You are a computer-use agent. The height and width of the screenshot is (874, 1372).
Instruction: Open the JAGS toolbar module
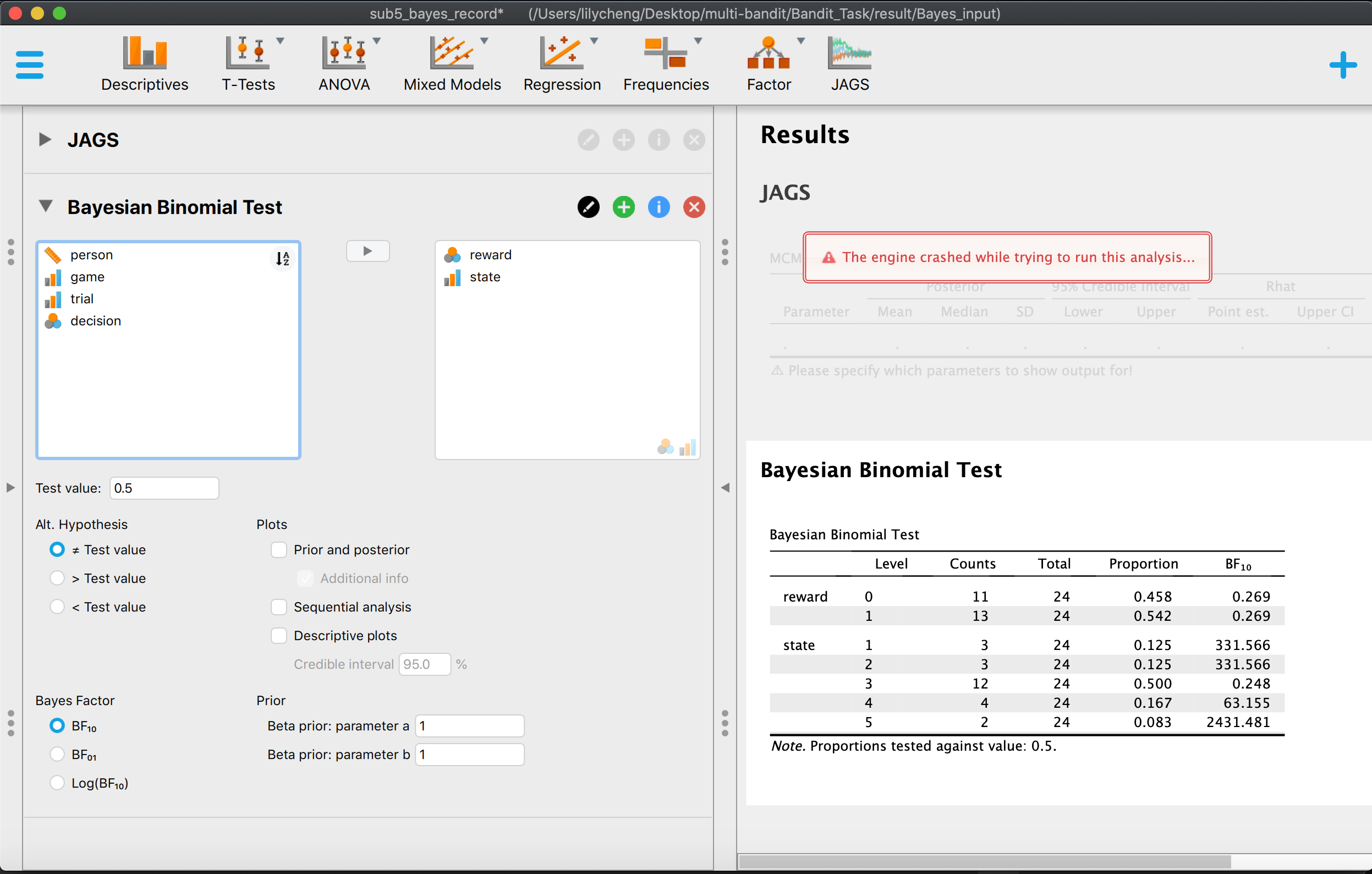[848, 63]
